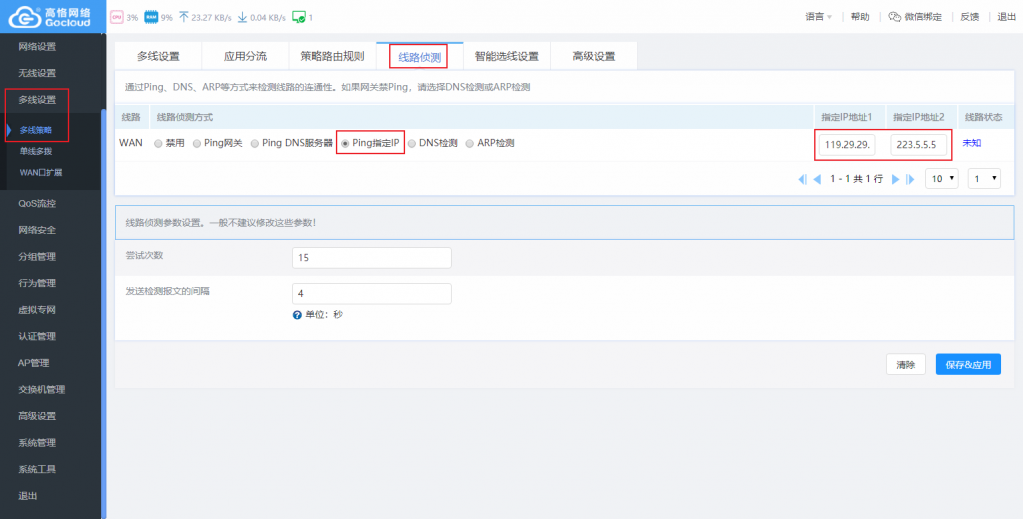Click the RAM usage icon

[151, 17]
